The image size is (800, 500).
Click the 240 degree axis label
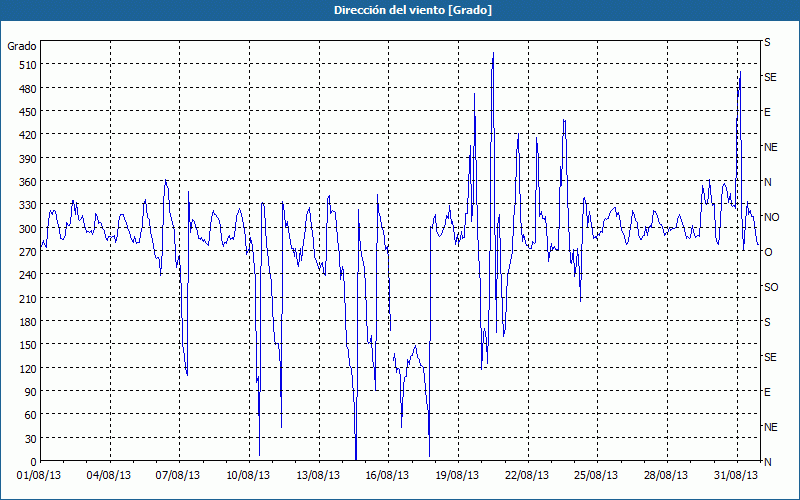[27, 275]
